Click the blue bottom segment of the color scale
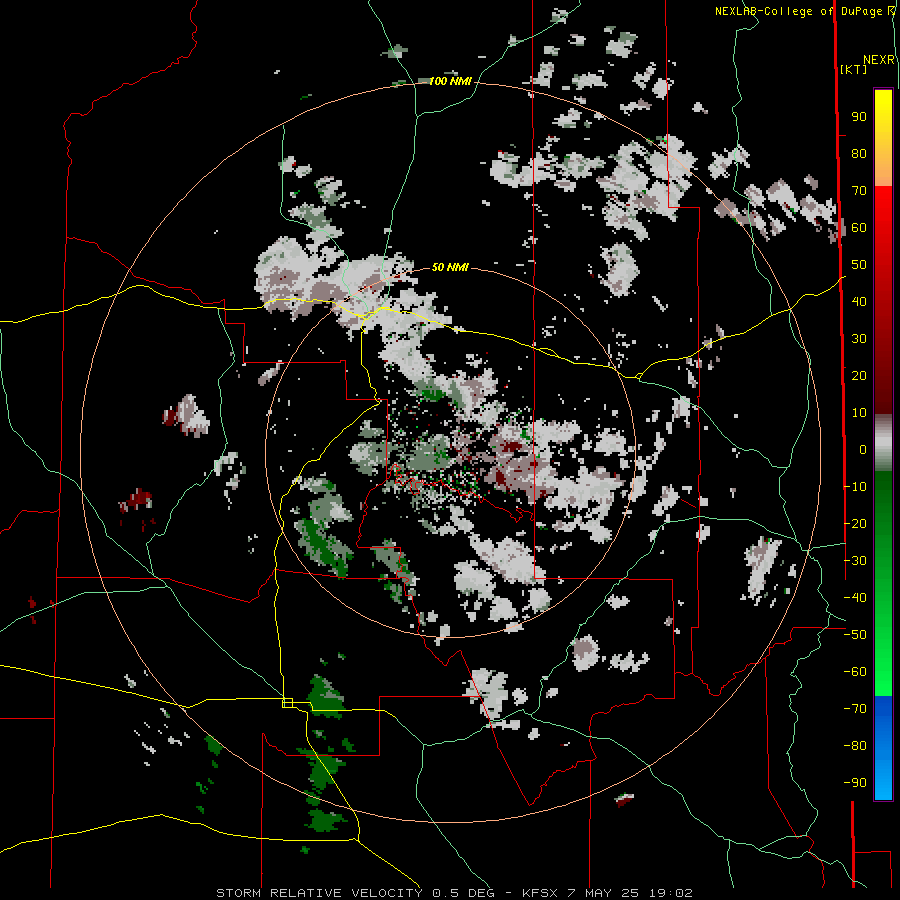 tap(883, 748)
